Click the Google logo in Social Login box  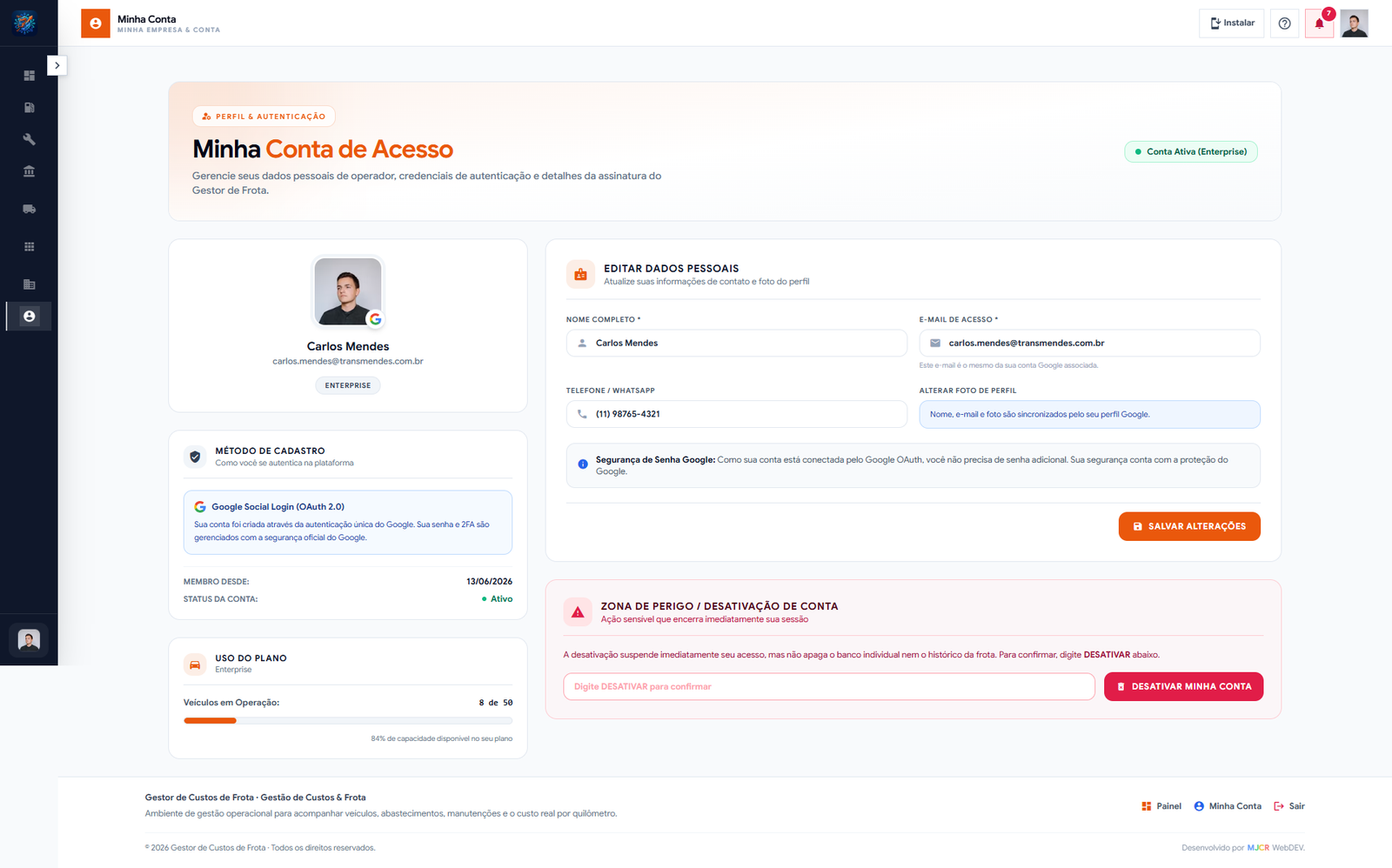(200, 506)
